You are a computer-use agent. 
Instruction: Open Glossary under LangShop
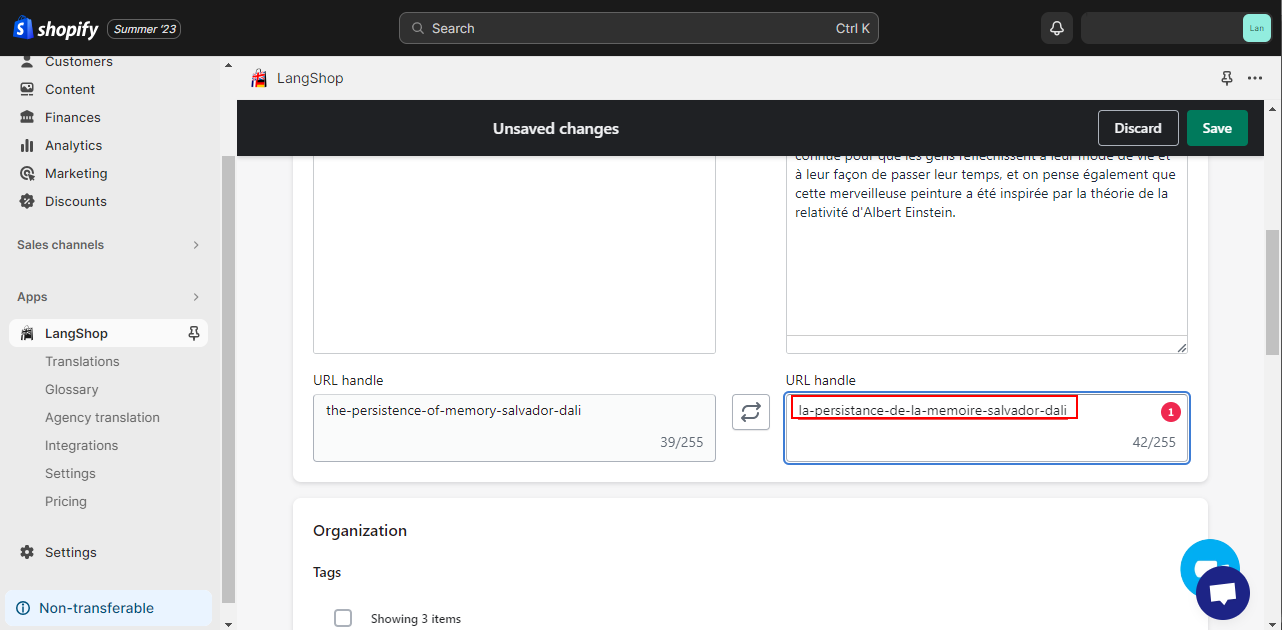(72, 389)
